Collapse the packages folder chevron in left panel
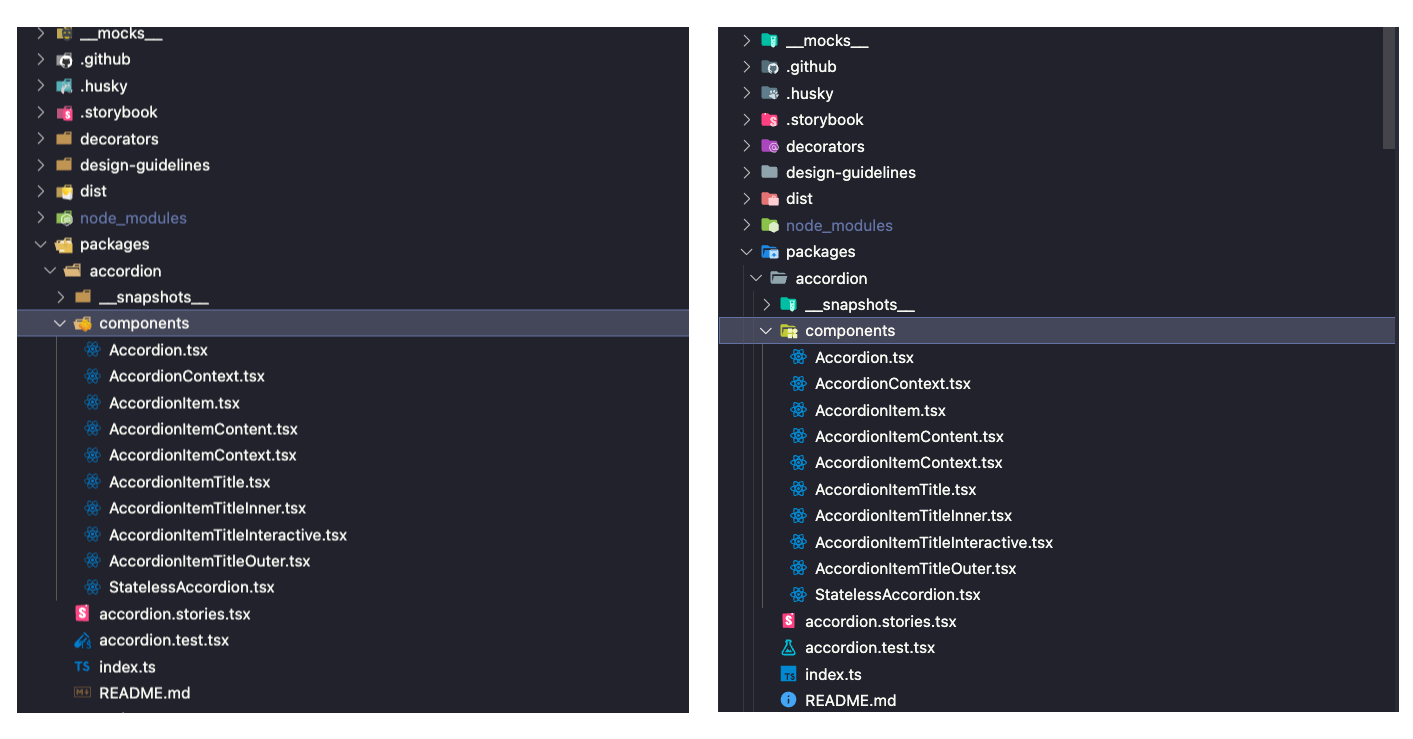Viewport: 1413px width, 739px height. 41,244
